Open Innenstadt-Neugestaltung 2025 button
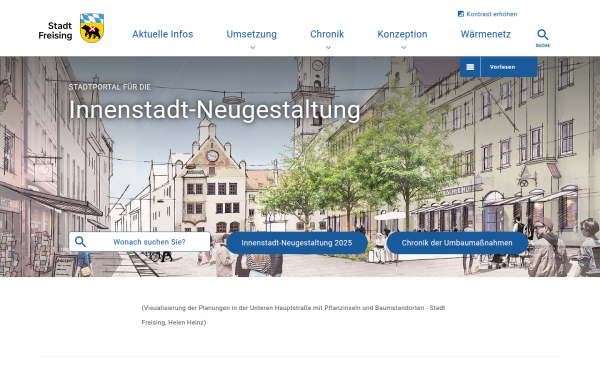Screen dimensions: 600x375 (297, 243)
